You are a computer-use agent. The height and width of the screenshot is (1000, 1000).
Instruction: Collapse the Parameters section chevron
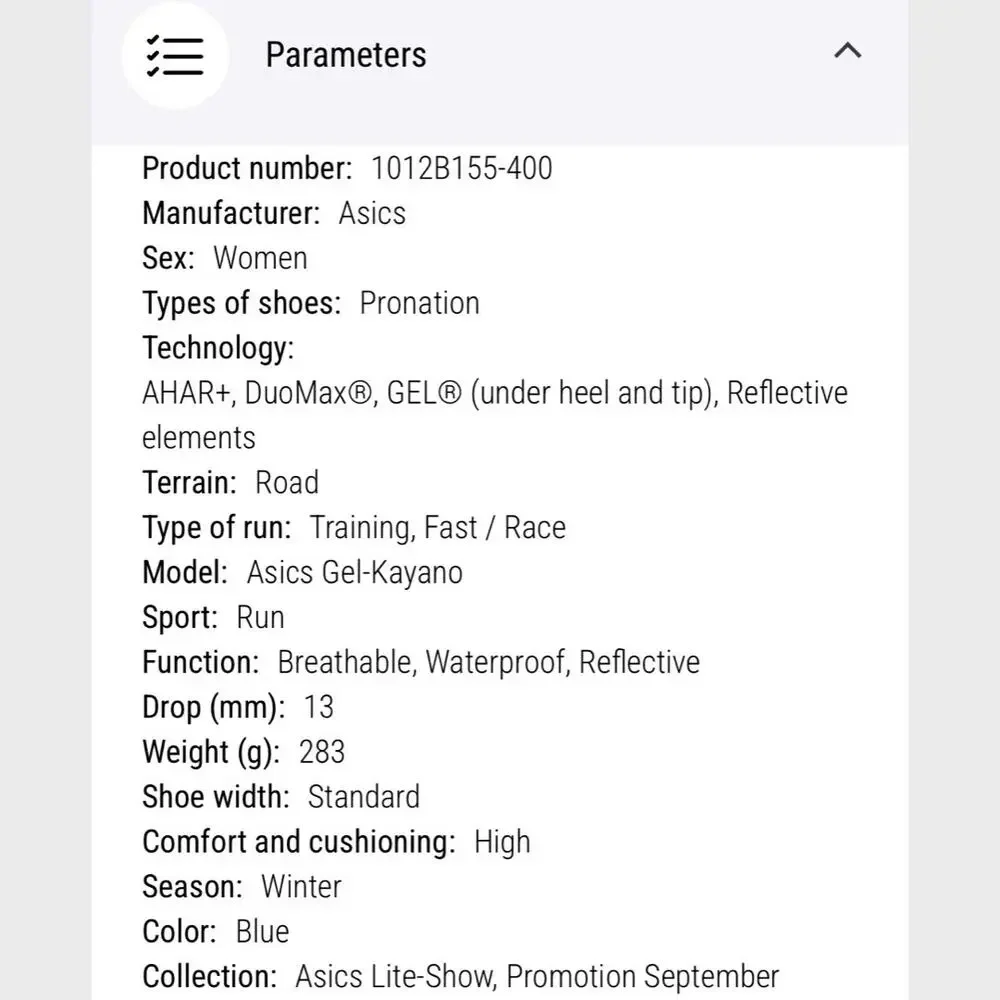coord(848,50)
